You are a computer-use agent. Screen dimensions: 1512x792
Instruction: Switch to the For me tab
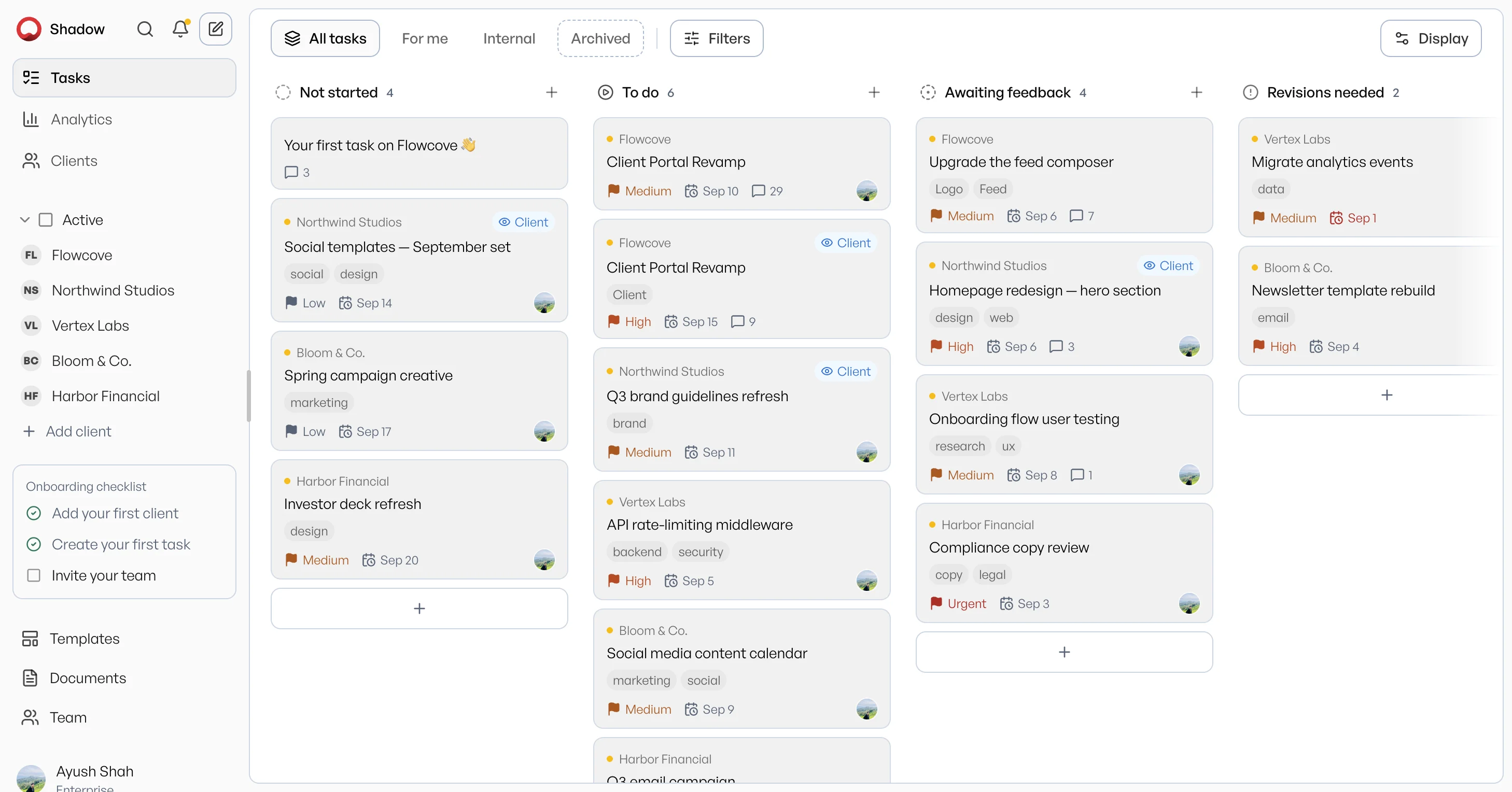(424, 38)
